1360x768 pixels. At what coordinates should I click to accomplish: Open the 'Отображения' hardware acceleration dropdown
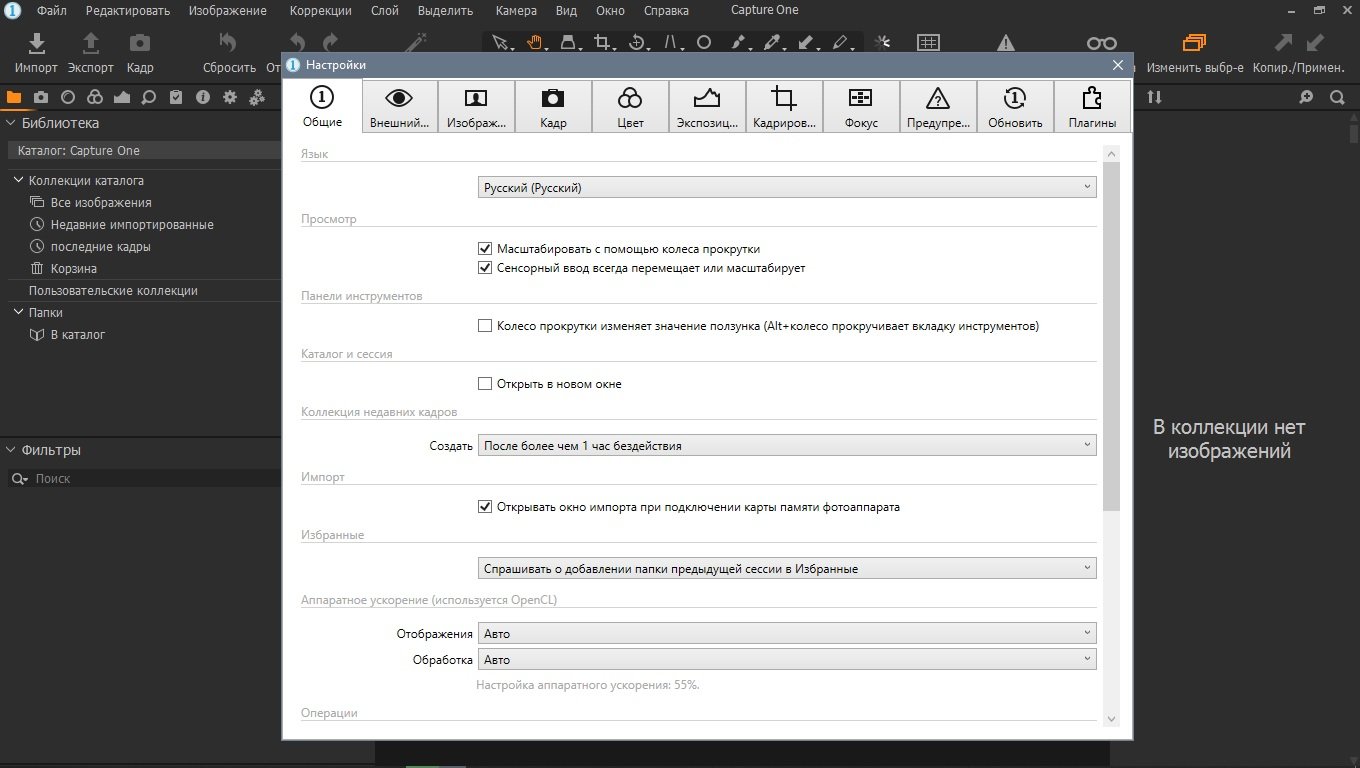[x=787, y=633]
